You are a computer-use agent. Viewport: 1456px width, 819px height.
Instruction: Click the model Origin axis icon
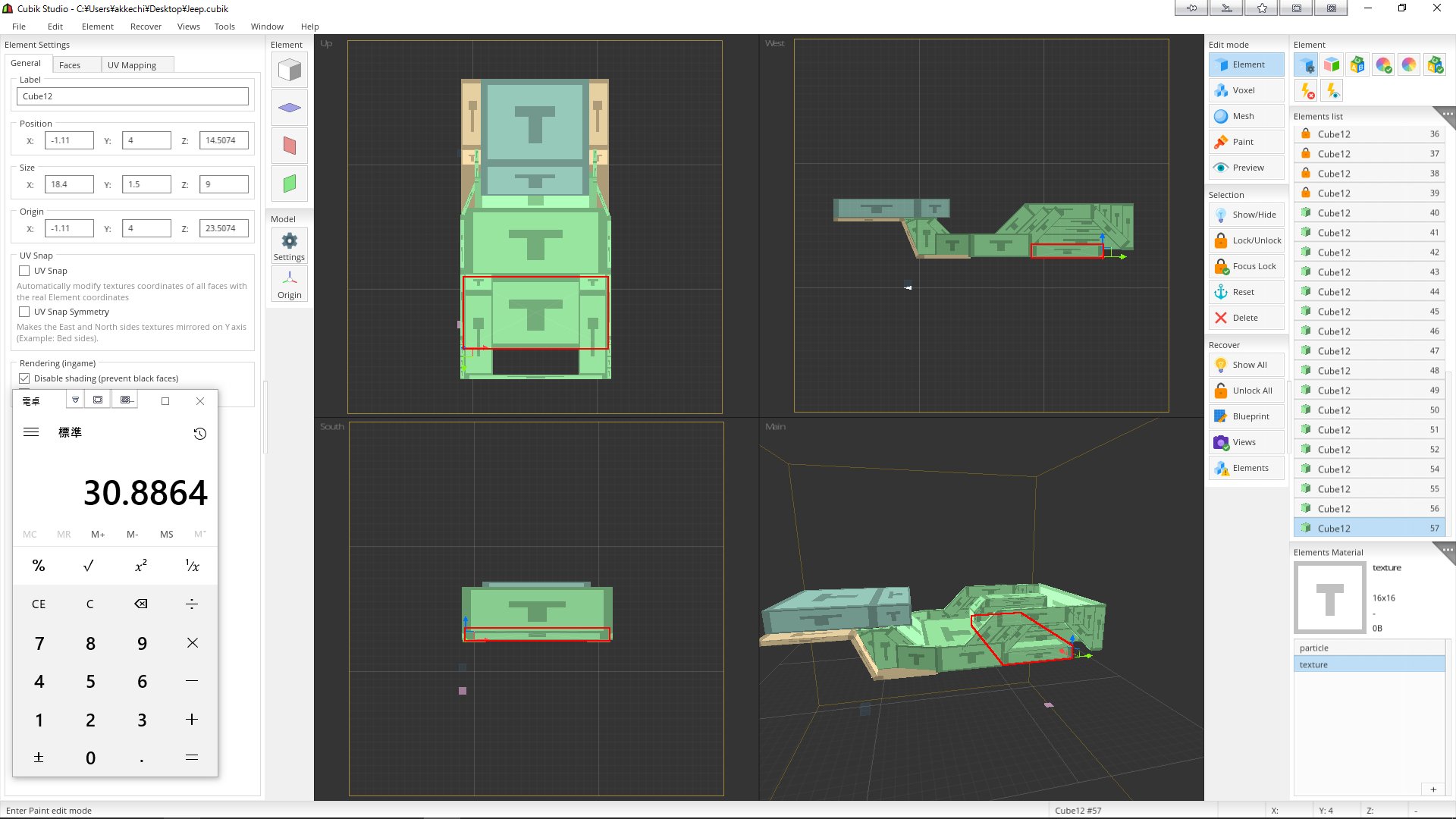point(289,284)
